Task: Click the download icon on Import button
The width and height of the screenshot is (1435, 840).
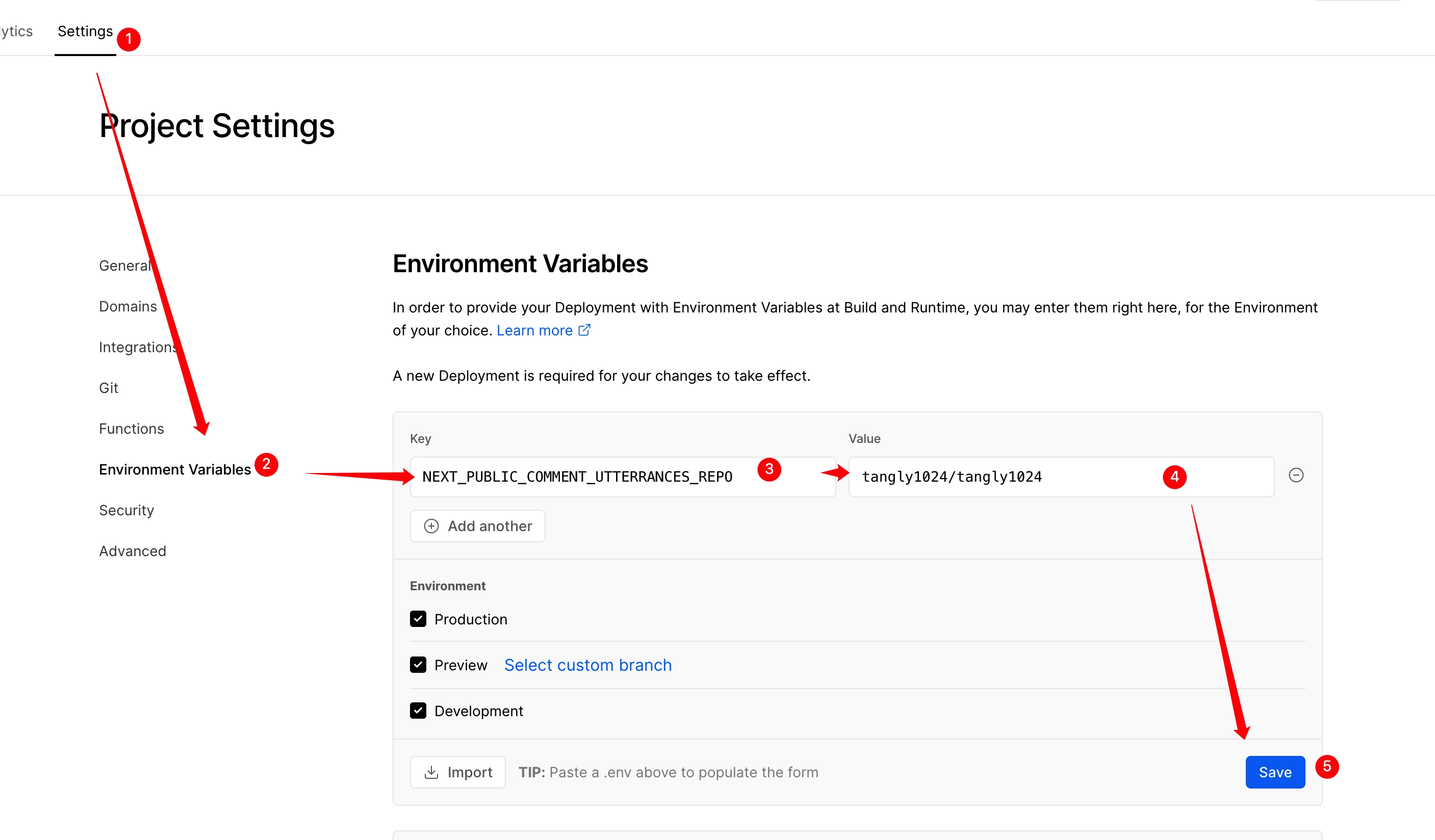Action: pos(431,772)
